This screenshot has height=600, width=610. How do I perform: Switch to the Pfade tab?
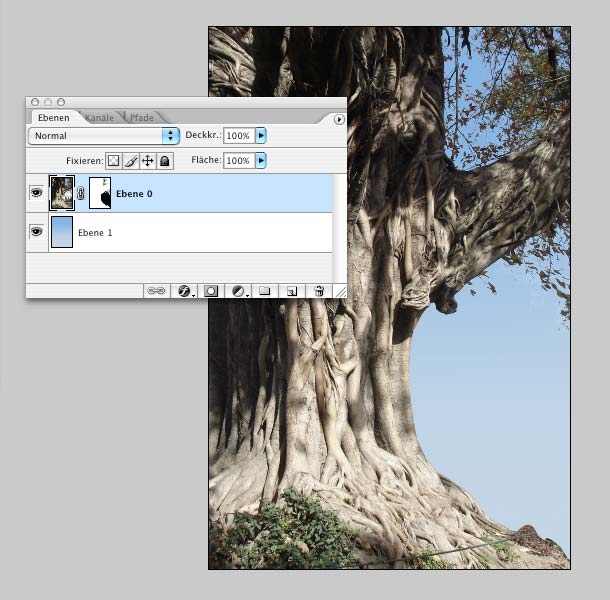(x=142, y=118)
